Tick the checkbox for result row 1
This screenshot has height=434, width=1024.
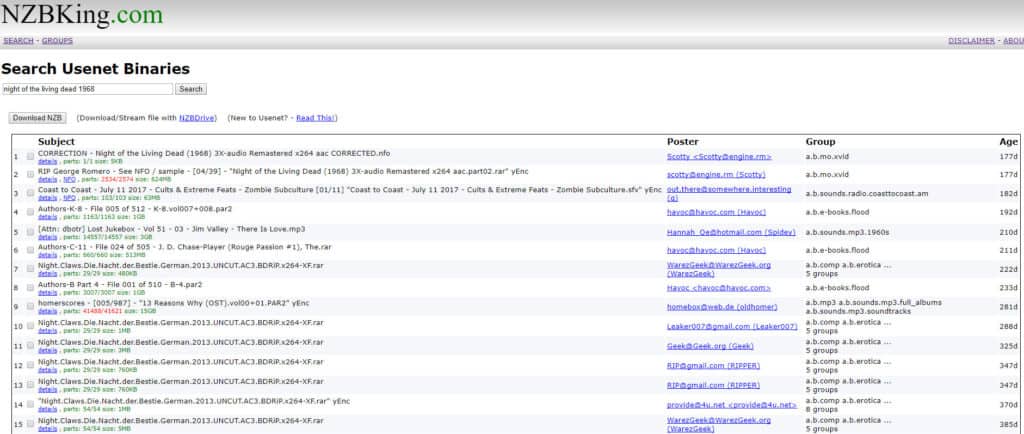pos(30,157)
